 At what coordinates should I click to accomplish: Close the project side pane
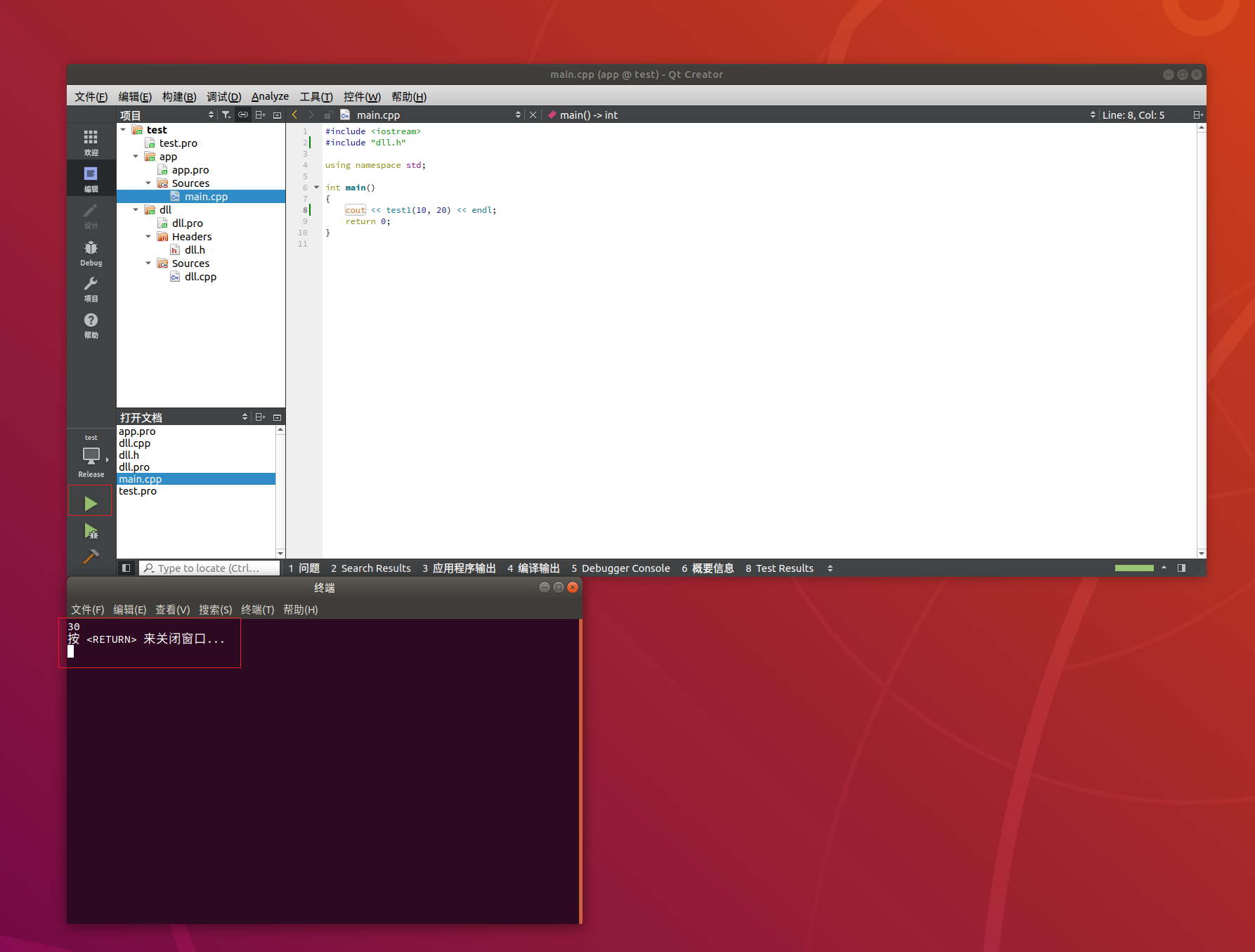[277, 115]
